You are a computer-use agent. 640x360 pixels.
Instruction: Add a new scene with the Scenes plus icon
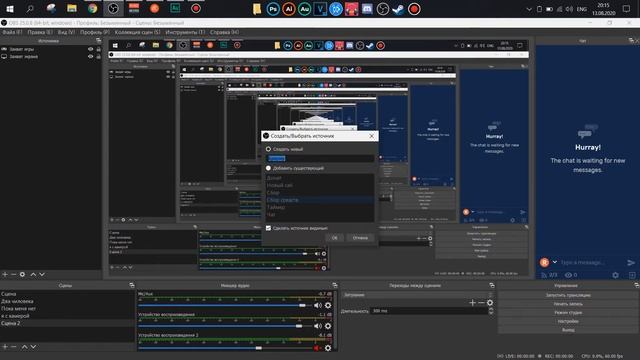pyautogui.click(x=5, y=347)
